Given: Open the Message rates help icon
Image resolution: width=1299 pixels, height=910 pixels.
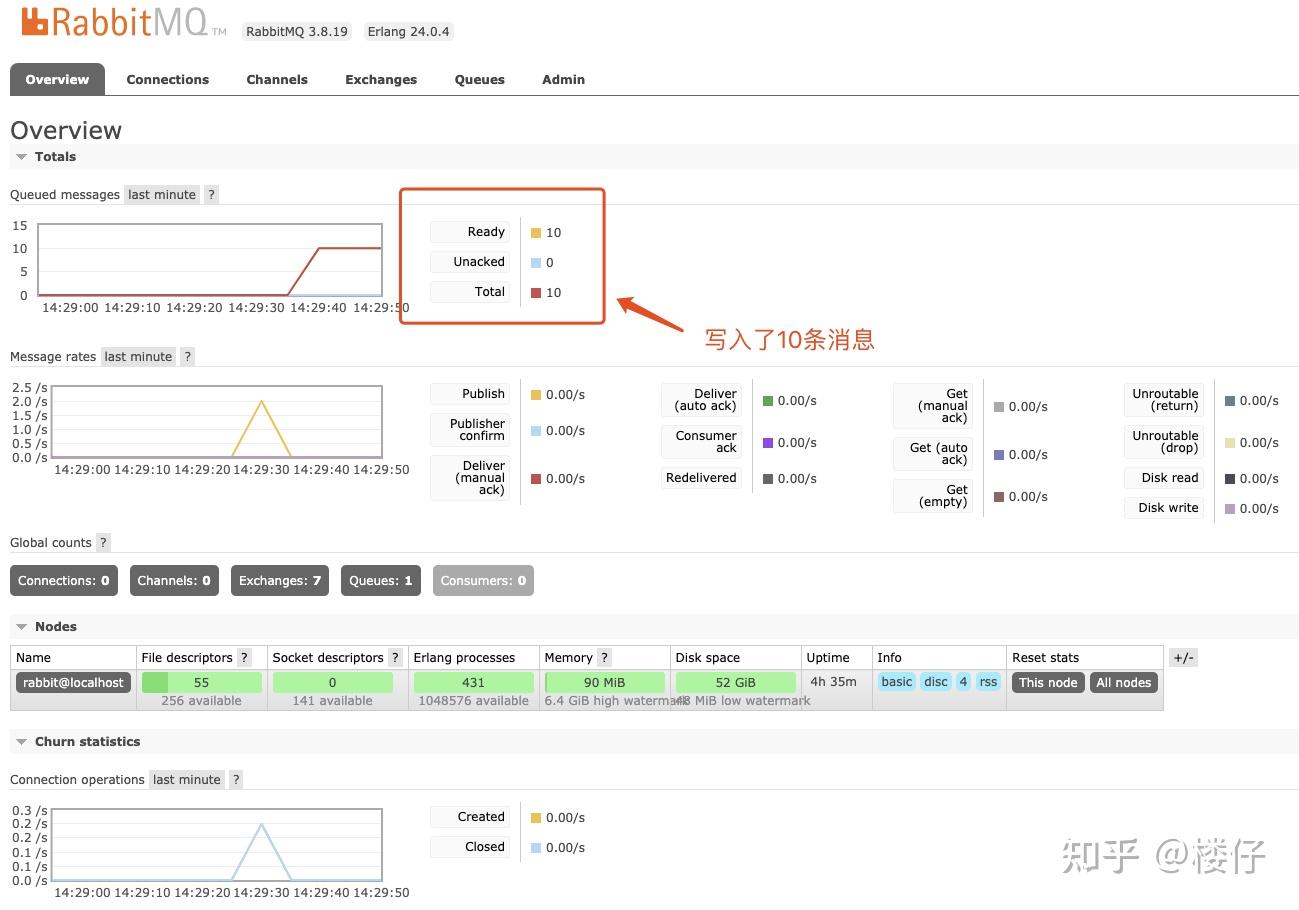Looking at the screenshot, I should pos(187,356).
